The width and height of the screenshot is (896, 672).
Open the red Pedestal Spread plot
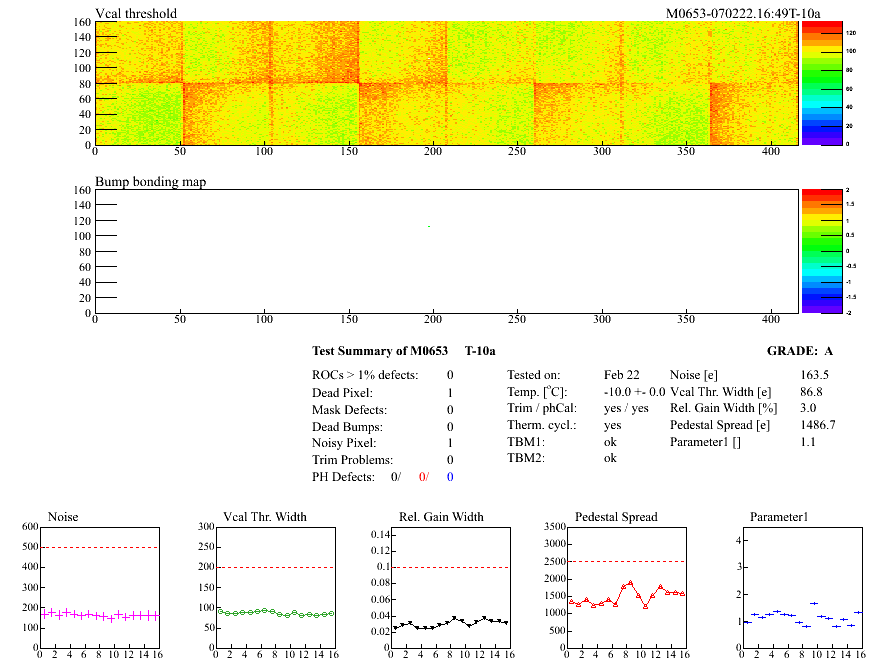627,587
